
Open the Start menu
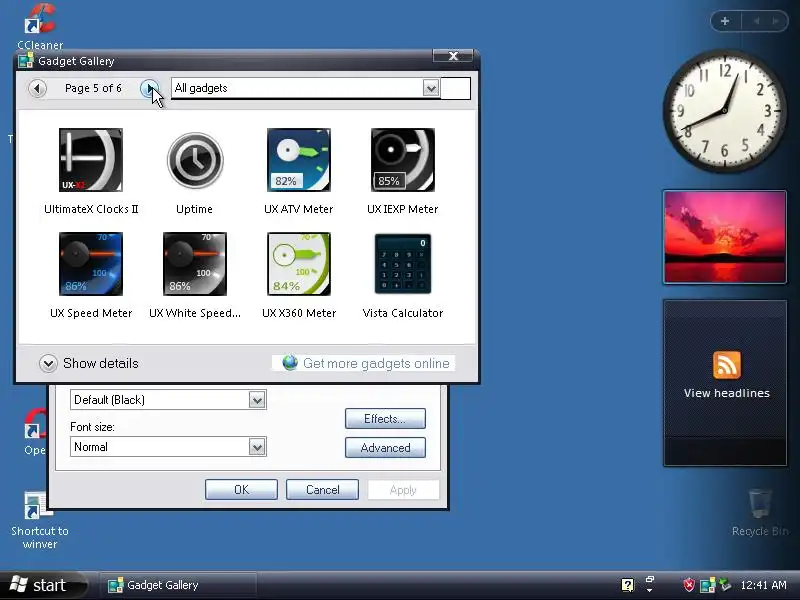point(41,585)
